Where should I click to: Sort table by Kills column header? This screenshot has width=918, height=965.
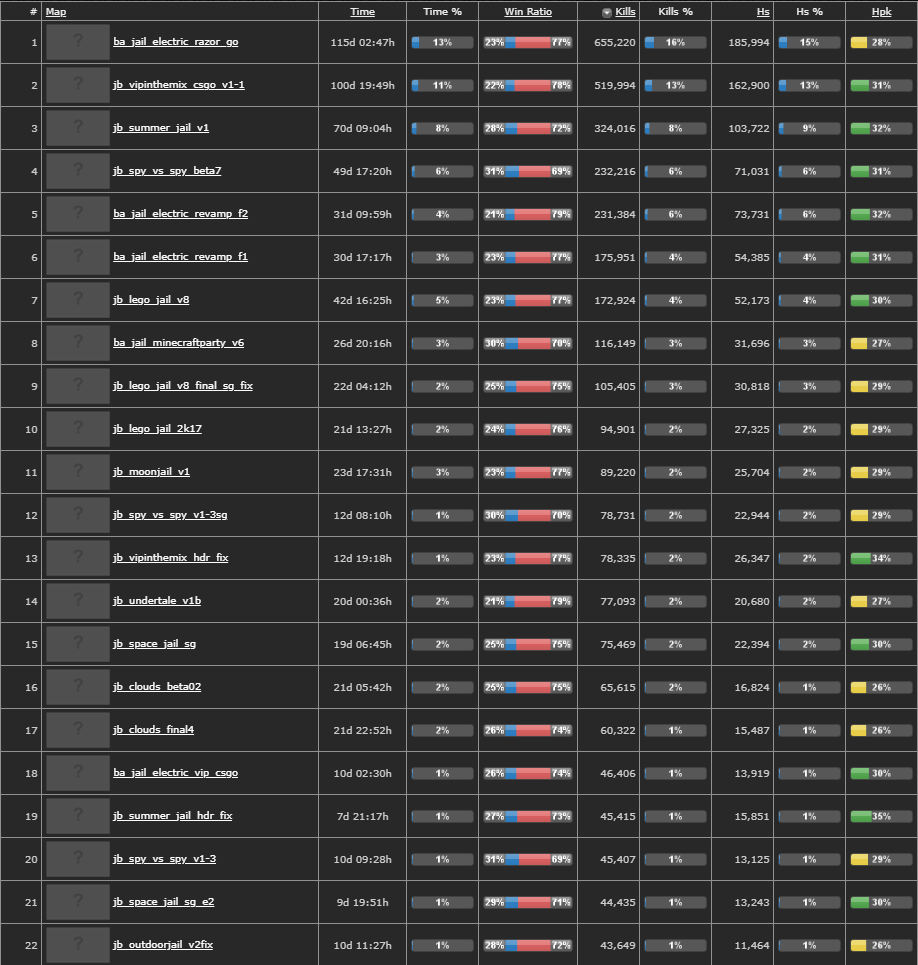pos(625,12)
